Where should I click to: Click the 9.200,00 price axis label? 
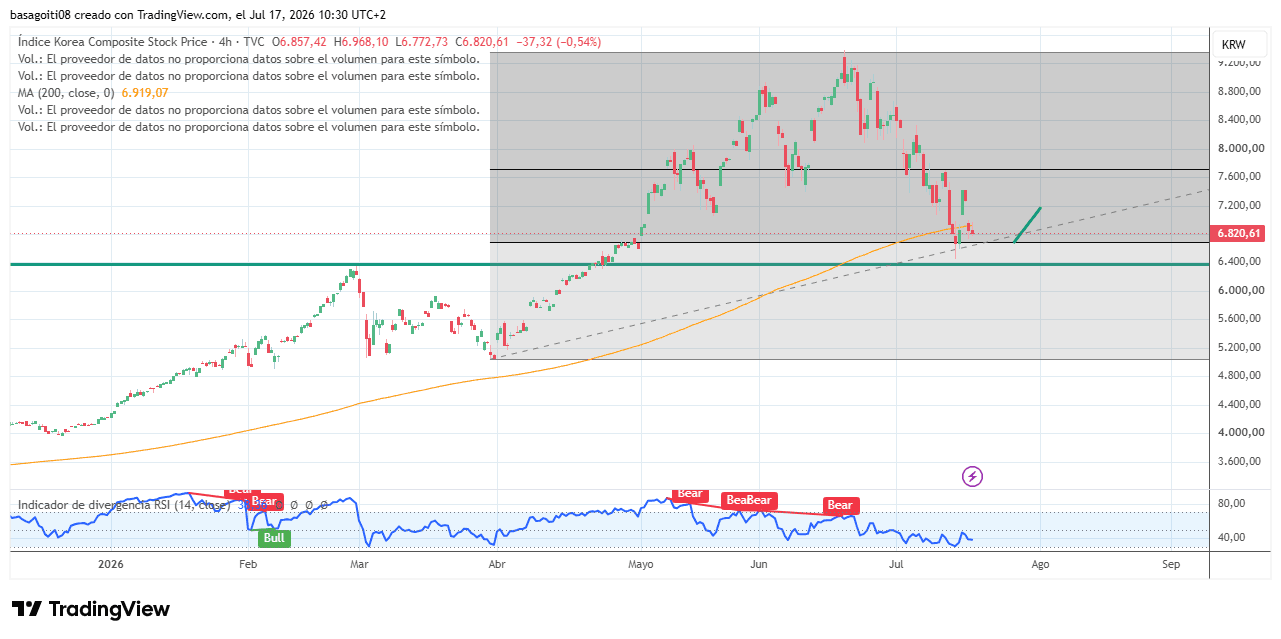pyautogui.click(x=1240, y=62)
